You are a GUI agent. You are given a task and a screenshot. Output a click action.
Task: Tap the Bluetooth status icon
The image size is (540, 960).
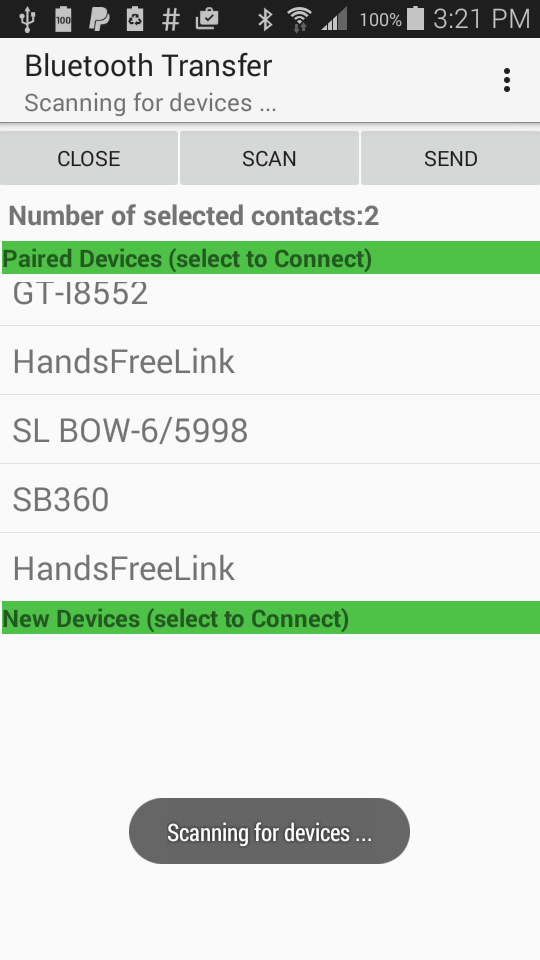click(x=265, y=20)
